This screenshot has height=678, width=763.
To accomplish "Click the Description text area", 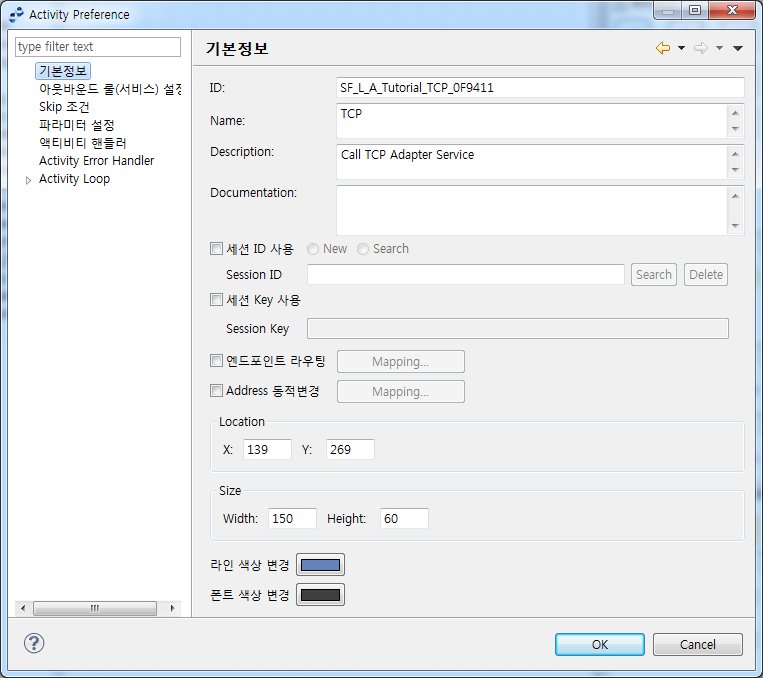I will [532, 162].
